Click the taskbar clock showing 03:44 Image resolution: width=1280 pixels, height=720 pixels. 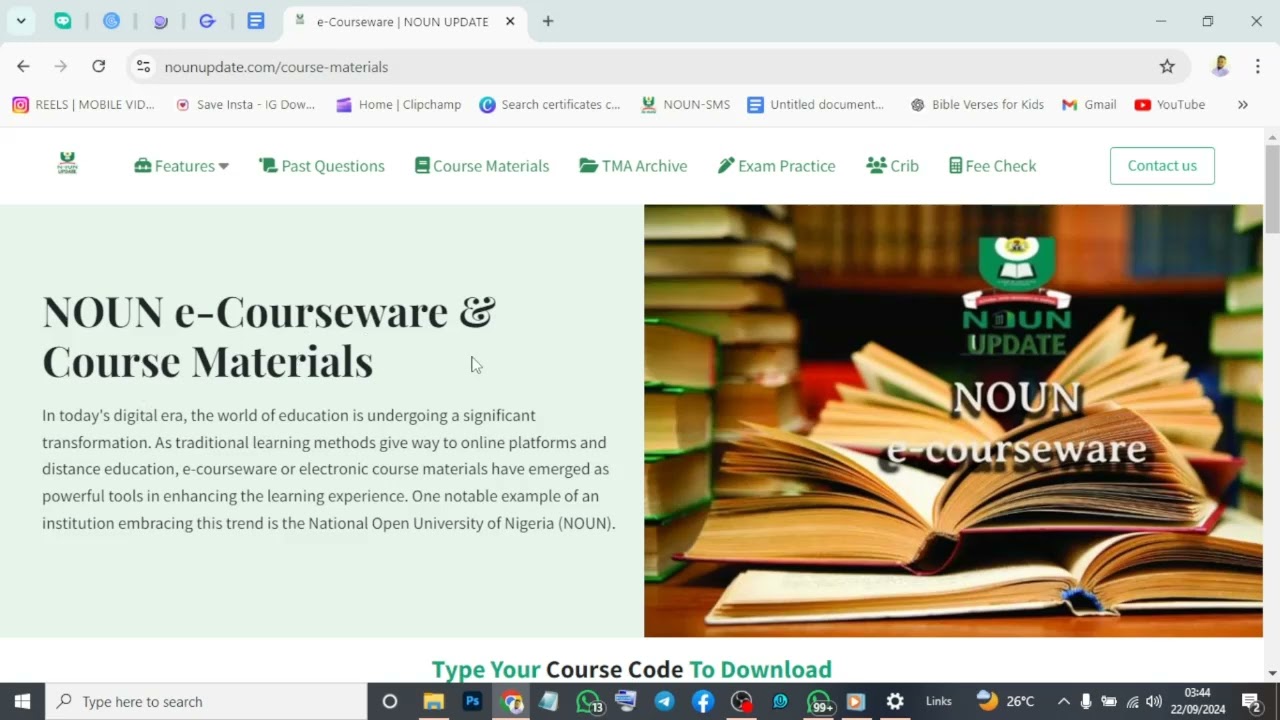(1198, 701)
